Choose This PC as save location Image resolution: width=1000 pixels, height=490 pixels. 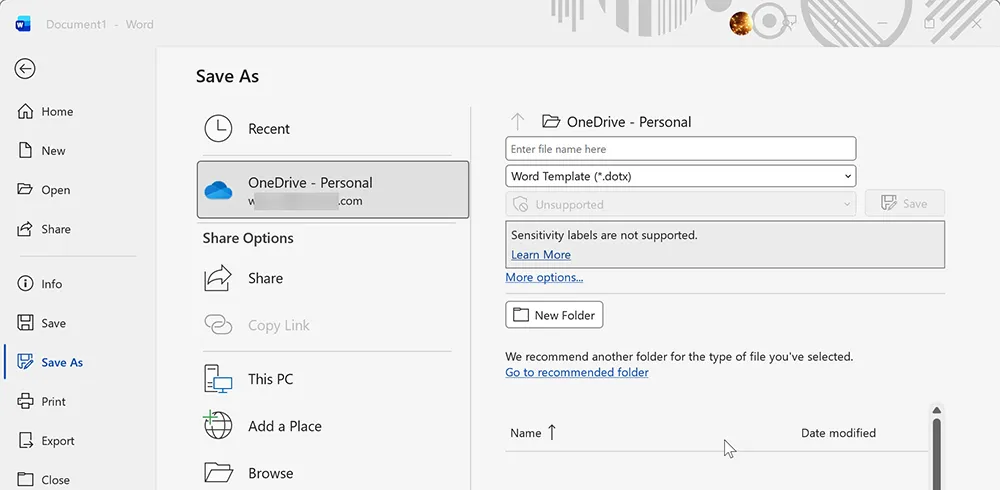(270, 379)
